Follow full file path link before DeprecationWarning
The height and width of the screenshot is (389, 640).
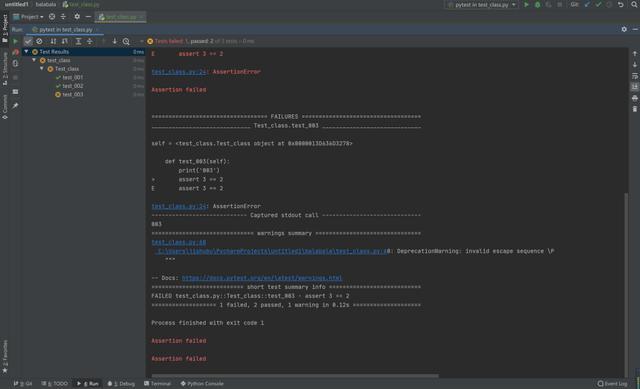[x=272, y=251]
